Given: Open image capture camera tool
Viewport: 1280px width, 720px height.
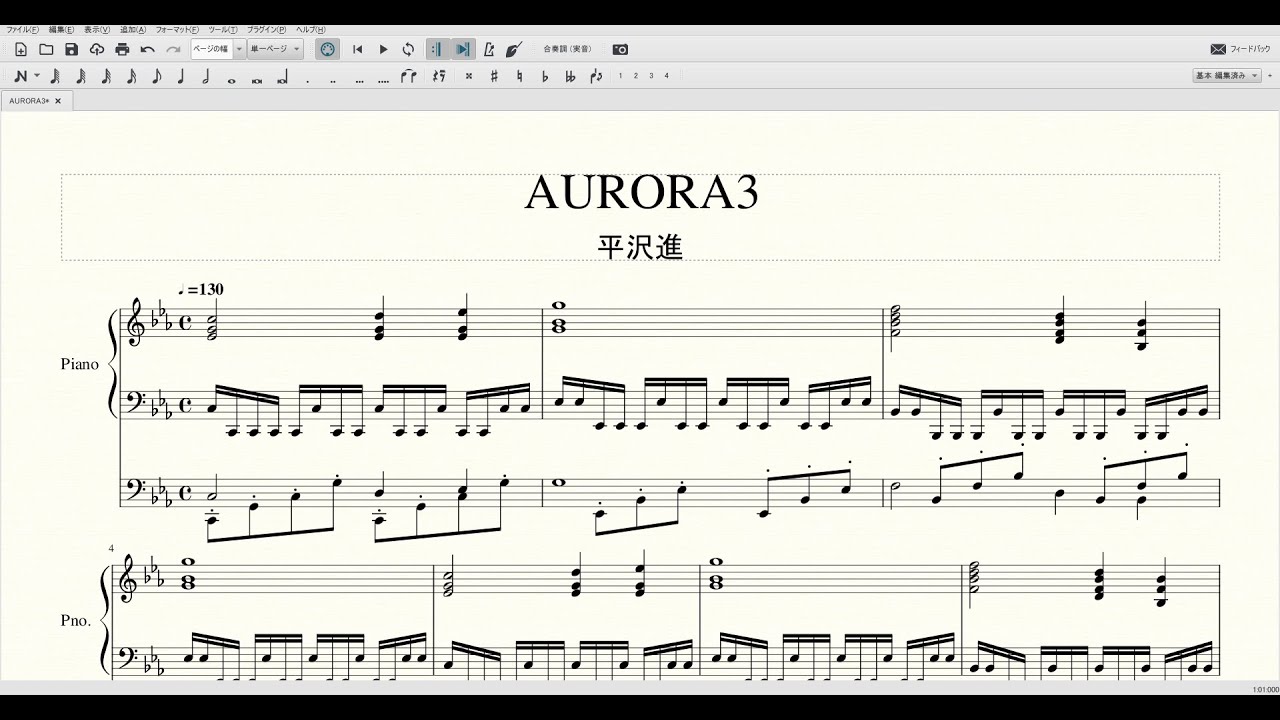Looking at the screenshot, I should point(620,49).
